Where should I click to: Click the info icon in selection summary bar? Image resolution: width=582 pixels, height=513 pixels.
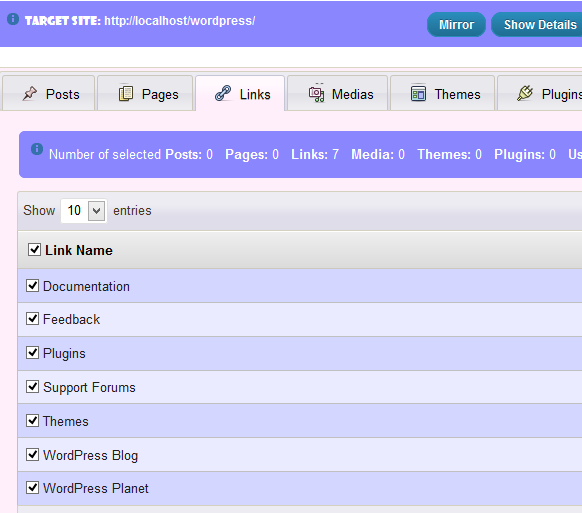coord(37,149)
